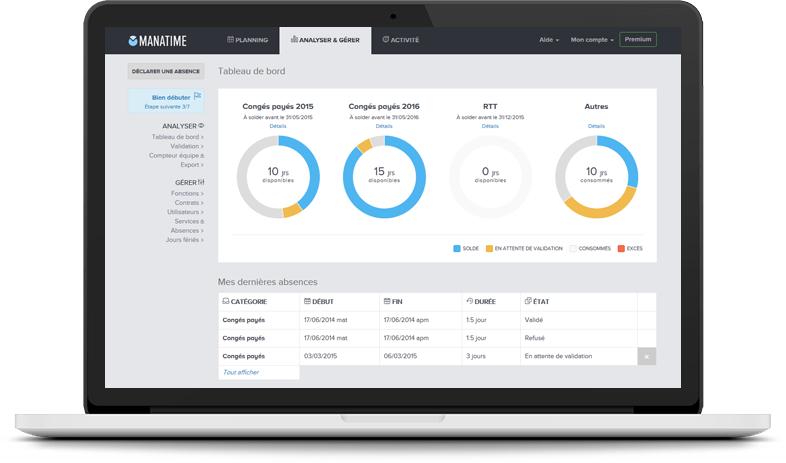Click the eye icon next to Analyser
The image size is (786, 463).
201,126
